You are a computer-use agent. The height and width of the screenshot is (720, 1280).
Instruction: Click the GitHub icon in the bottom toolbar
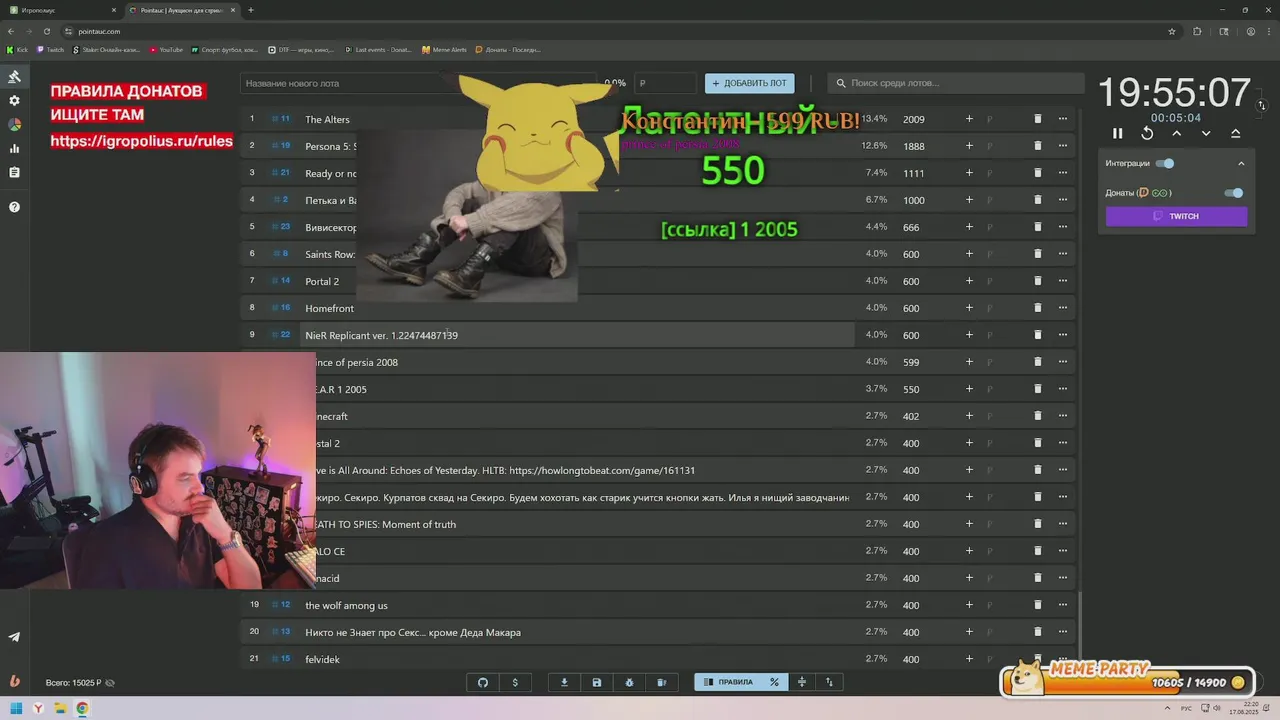(x=483, y=682)
